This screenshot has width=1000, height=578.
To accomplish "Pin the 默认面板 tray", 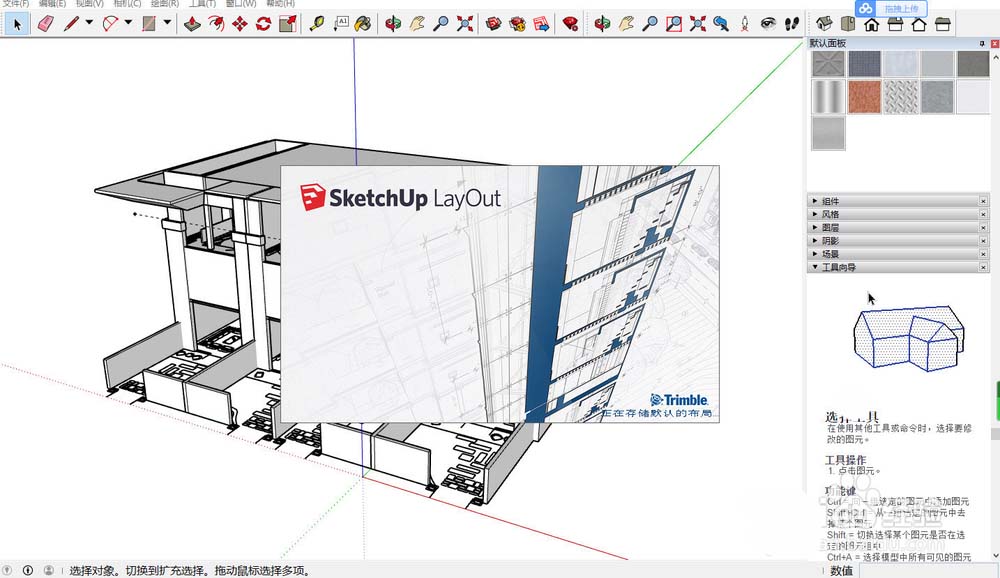I will click(x=982, y=43).
